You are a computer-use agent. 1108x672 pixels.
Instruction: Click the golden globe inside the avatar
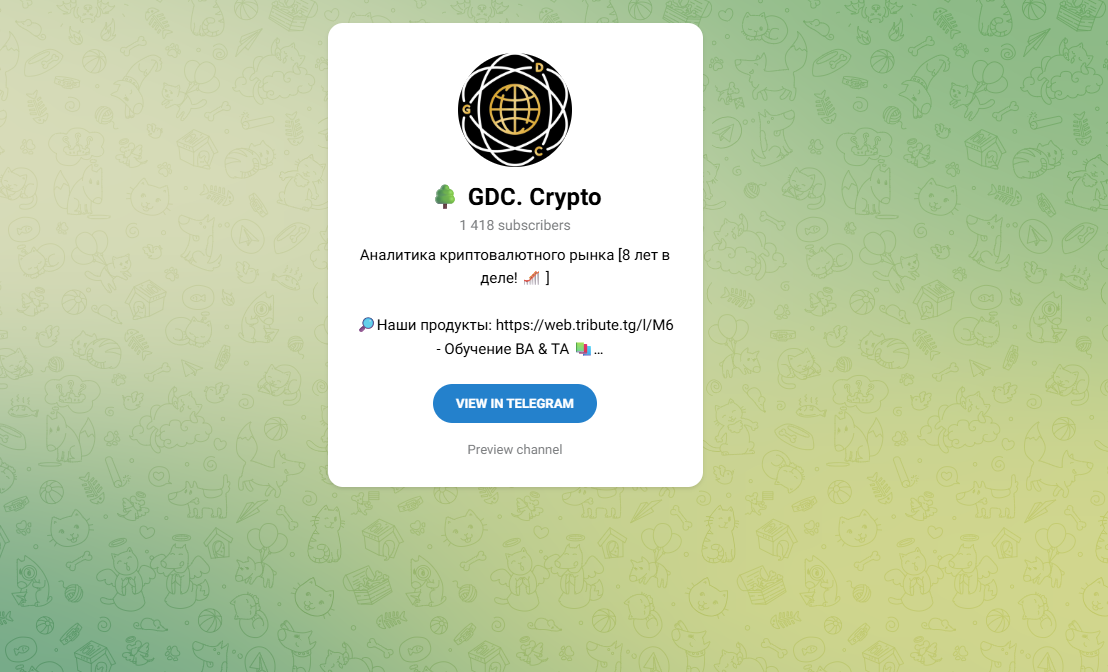(x=515, y=110)
